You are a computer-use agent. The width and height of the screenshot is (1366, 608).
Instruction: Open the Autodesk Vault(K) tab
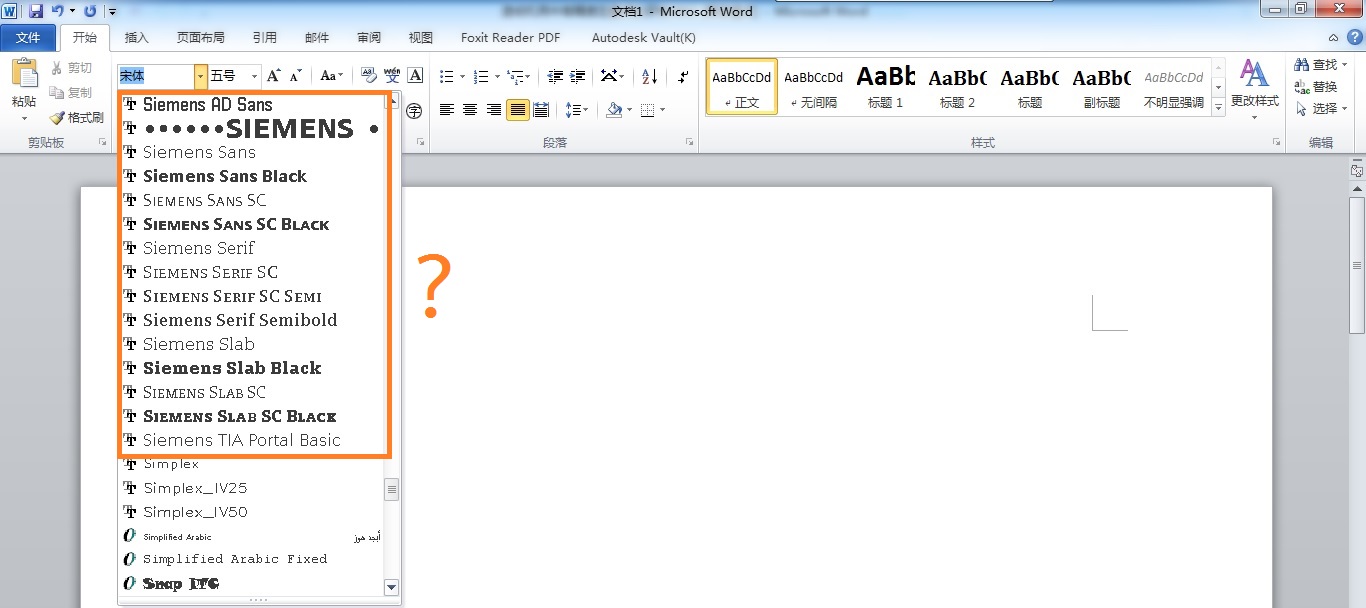click(x=643, y=38)
